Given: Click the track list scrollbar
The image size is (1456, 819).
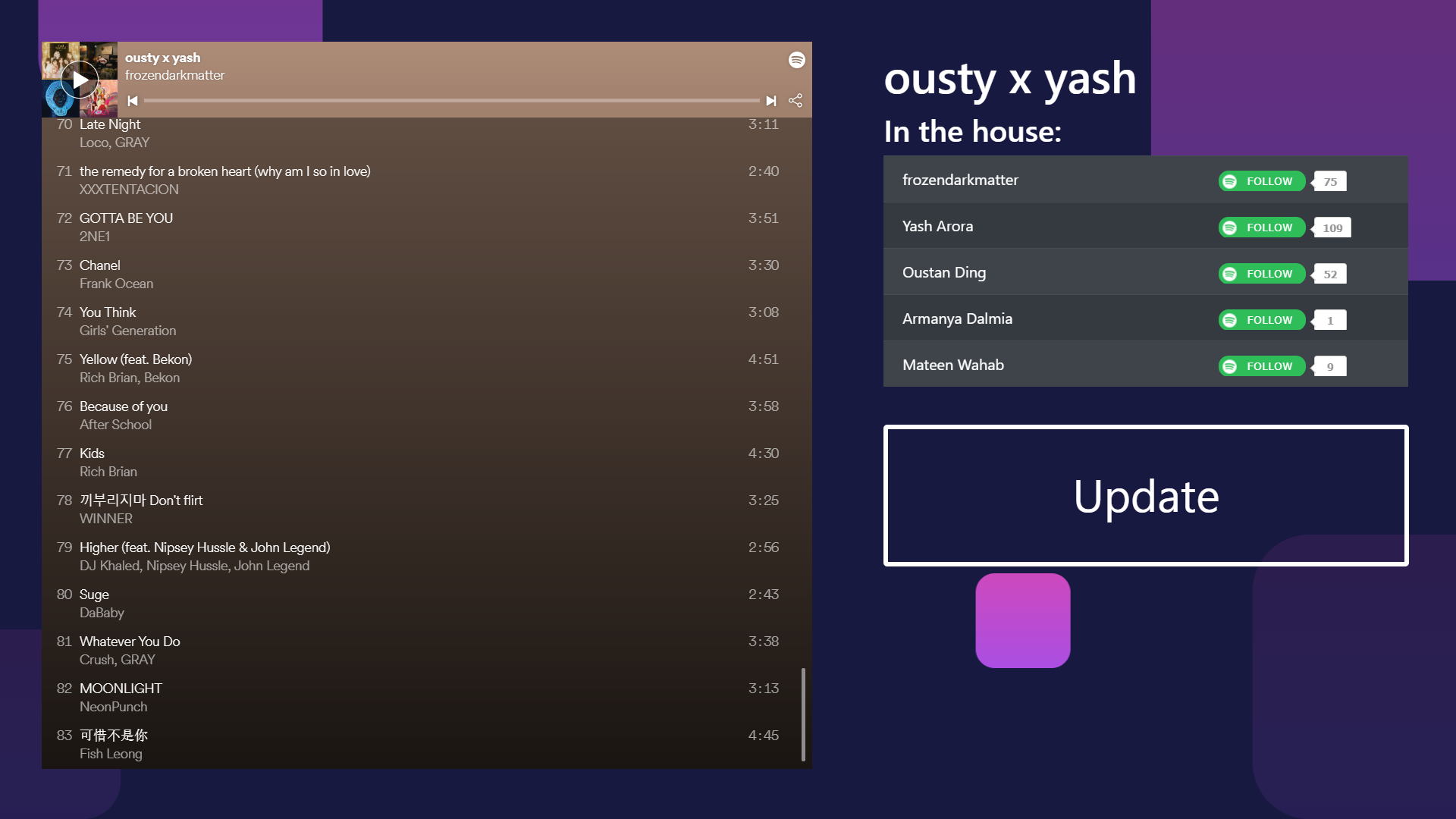Looking at the screenshot, I should pyautogui.click(x=803, y=713).
